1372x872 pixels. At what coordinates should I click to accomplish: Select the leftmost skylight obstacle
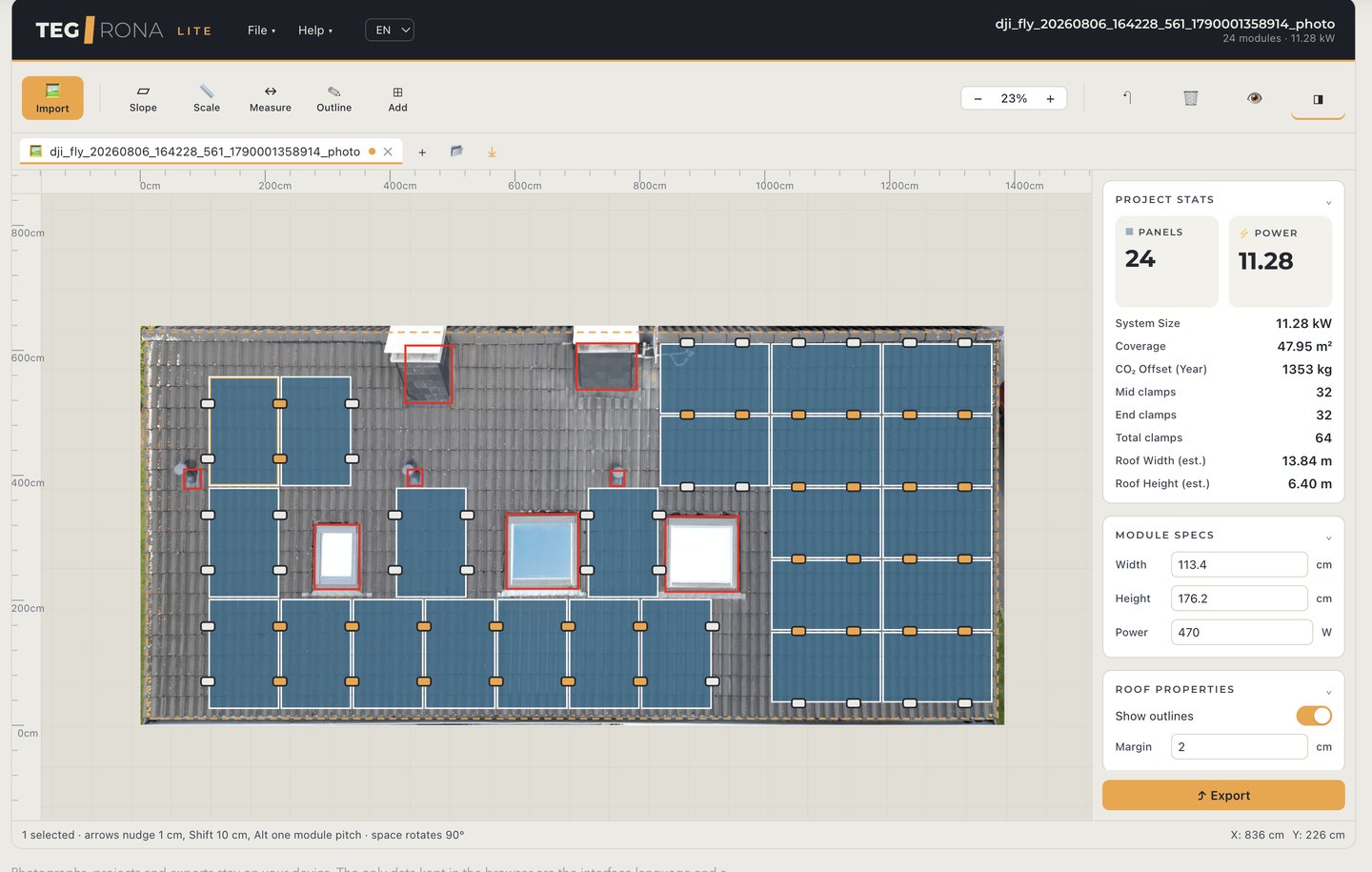[336, 556]
